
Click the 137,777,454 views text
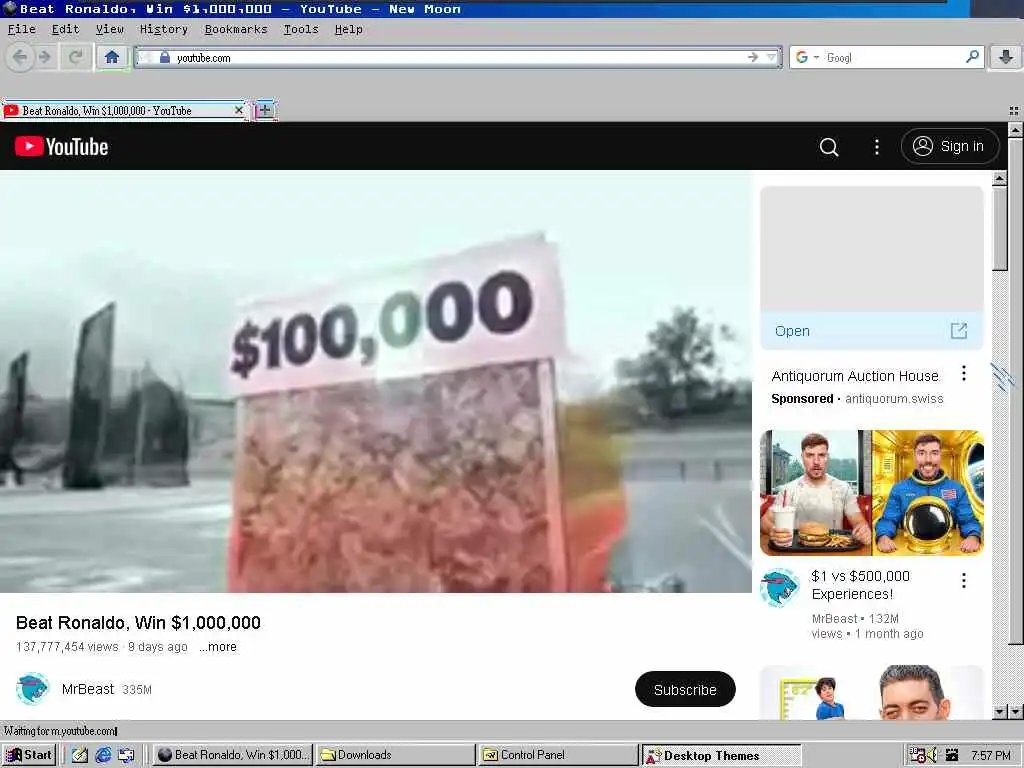(x=67, y=647)
